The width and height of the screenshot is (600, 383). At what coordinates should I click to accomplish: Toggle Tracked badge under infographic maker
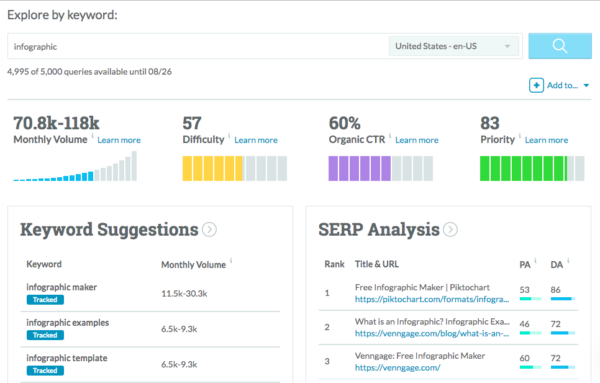(x=45, y=300)
